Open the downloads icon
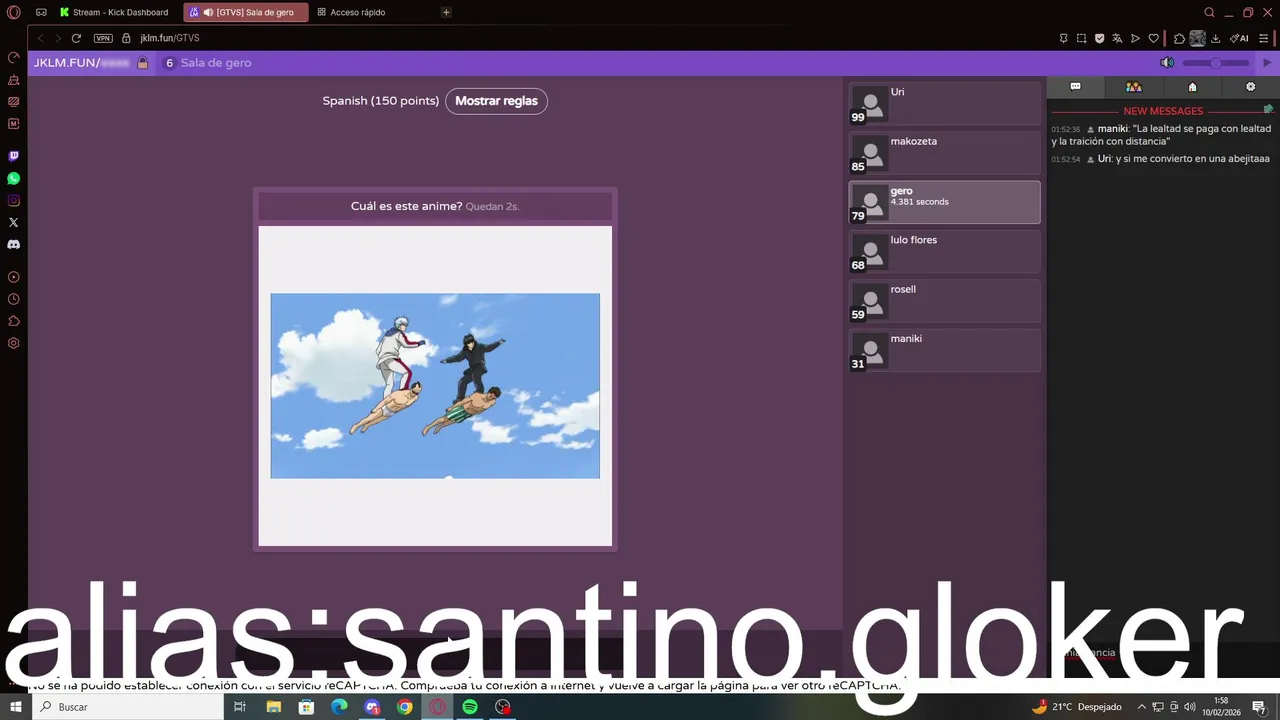Screen dimensions: 1280x720 1216,38
